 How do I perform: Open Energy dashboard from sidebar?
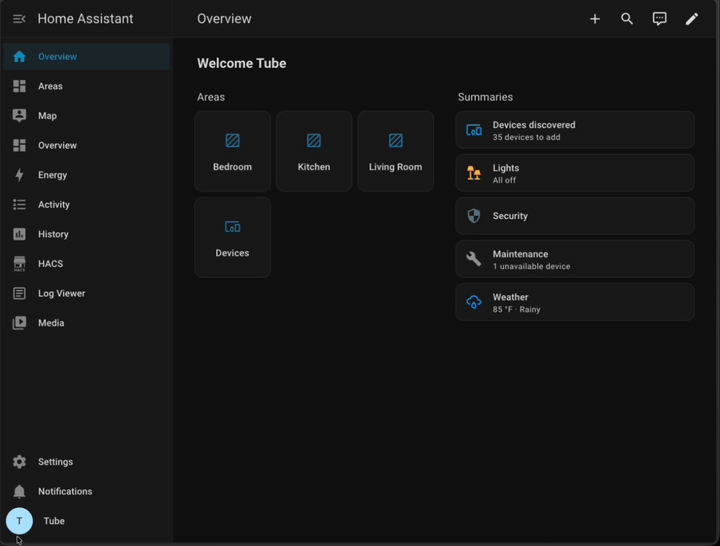coord(86,175)
